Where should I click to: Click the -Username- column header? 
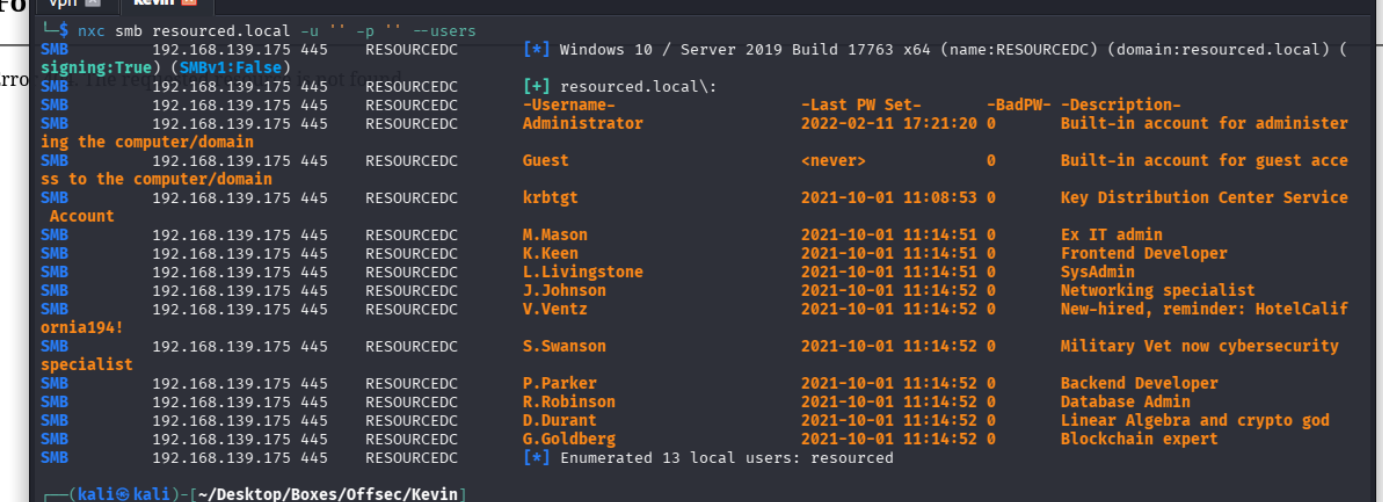(568, 105)
